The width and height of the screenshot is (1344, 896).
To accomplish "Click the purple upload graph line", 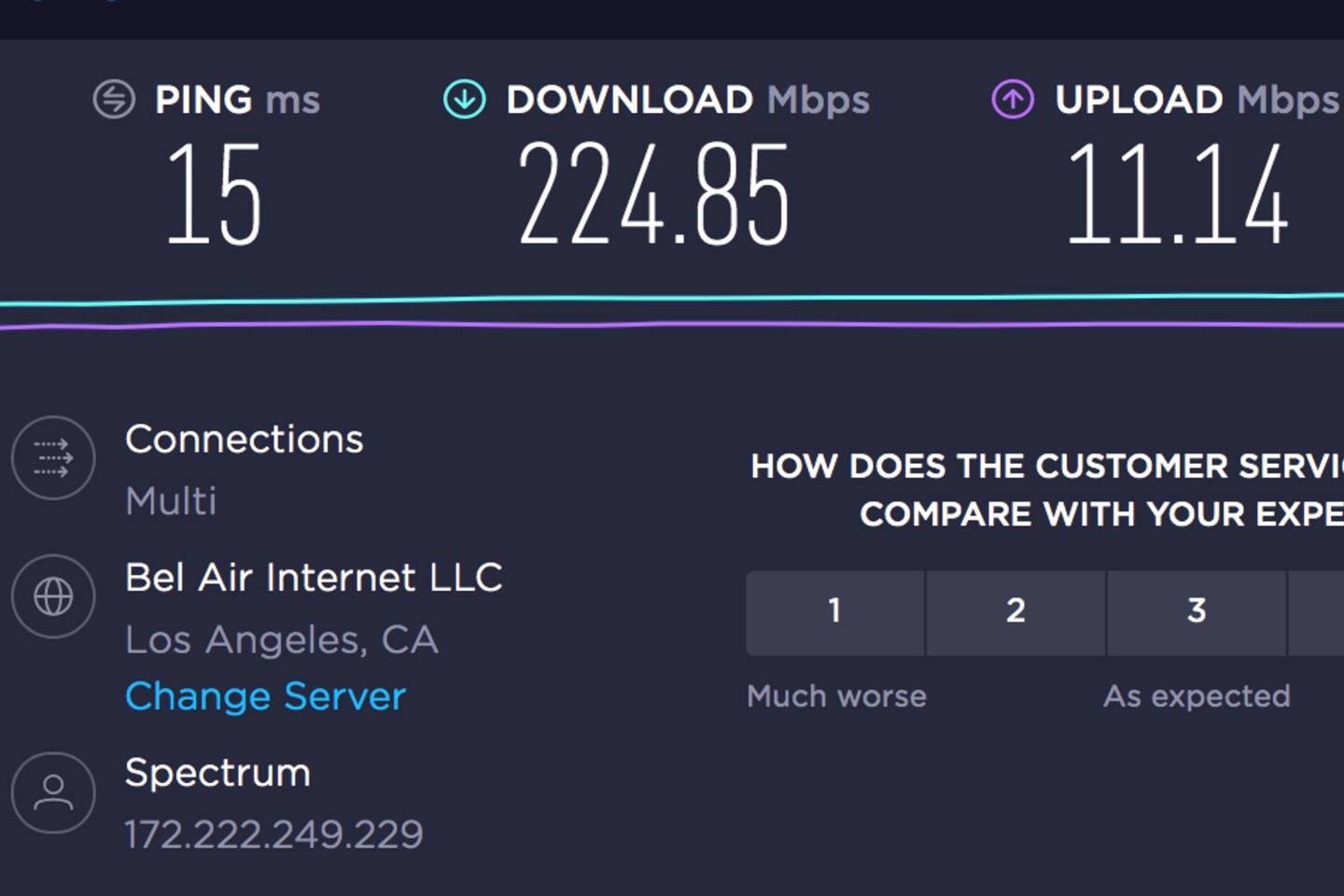I will tap(653, 324).
